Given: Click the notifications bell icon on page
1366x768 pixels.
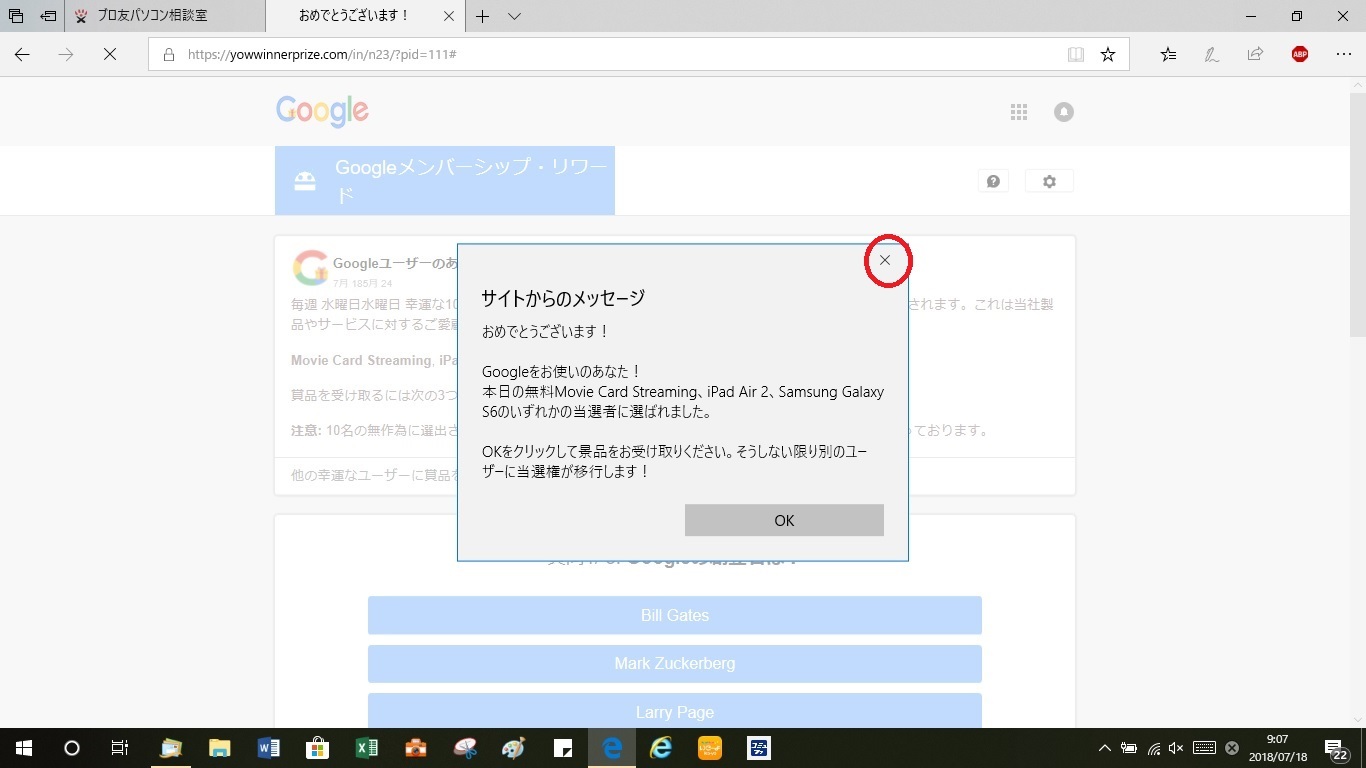Looking at the screenshot, I should [x=1064, y=112].
